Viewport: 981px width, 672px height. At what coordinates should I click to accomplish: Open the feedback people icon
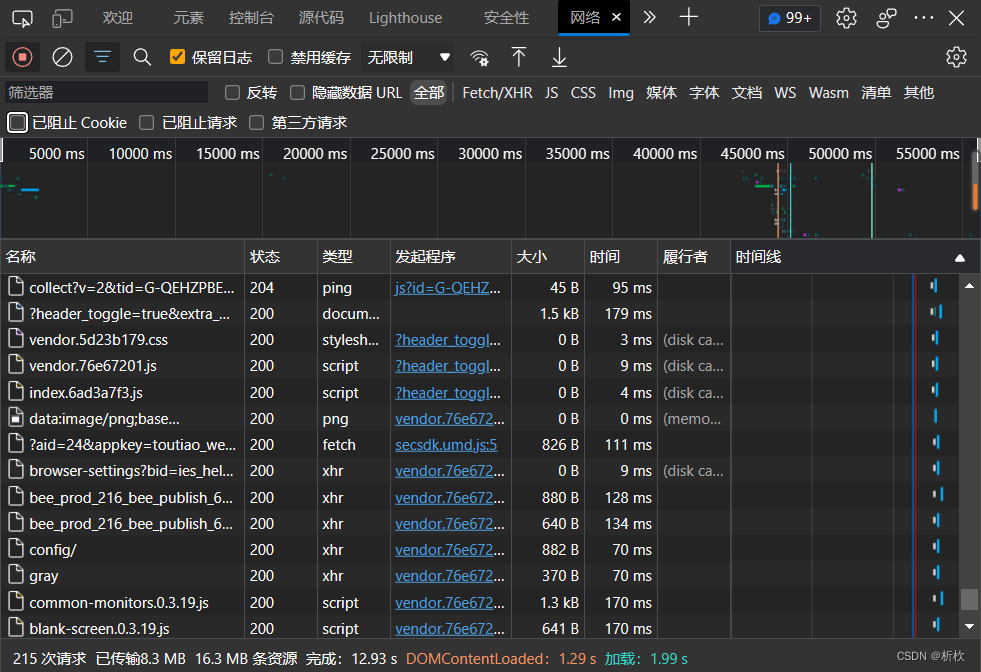[x=886, y=18]
